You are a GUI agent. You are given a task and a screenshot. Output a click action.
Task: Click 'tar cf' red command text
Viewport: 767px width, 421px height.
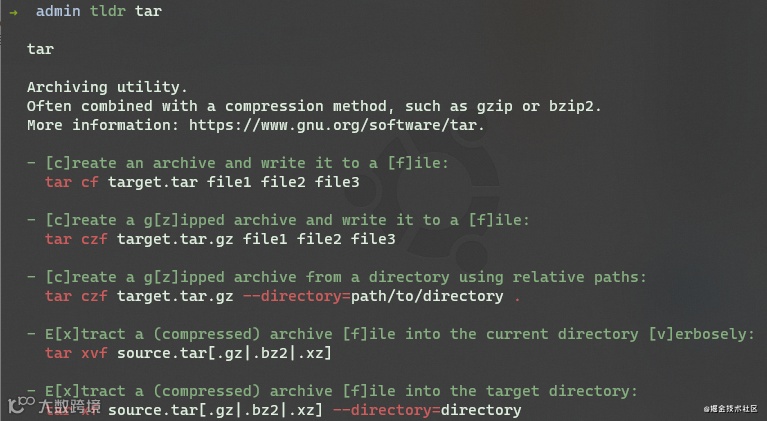(x=71, y=182)
